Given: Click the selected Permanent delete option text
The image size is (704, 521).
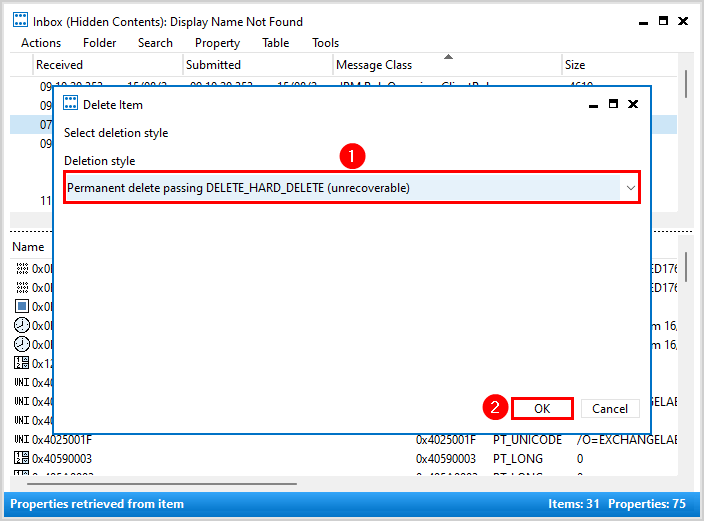Looking at the screenshot, I should (238, 188).
